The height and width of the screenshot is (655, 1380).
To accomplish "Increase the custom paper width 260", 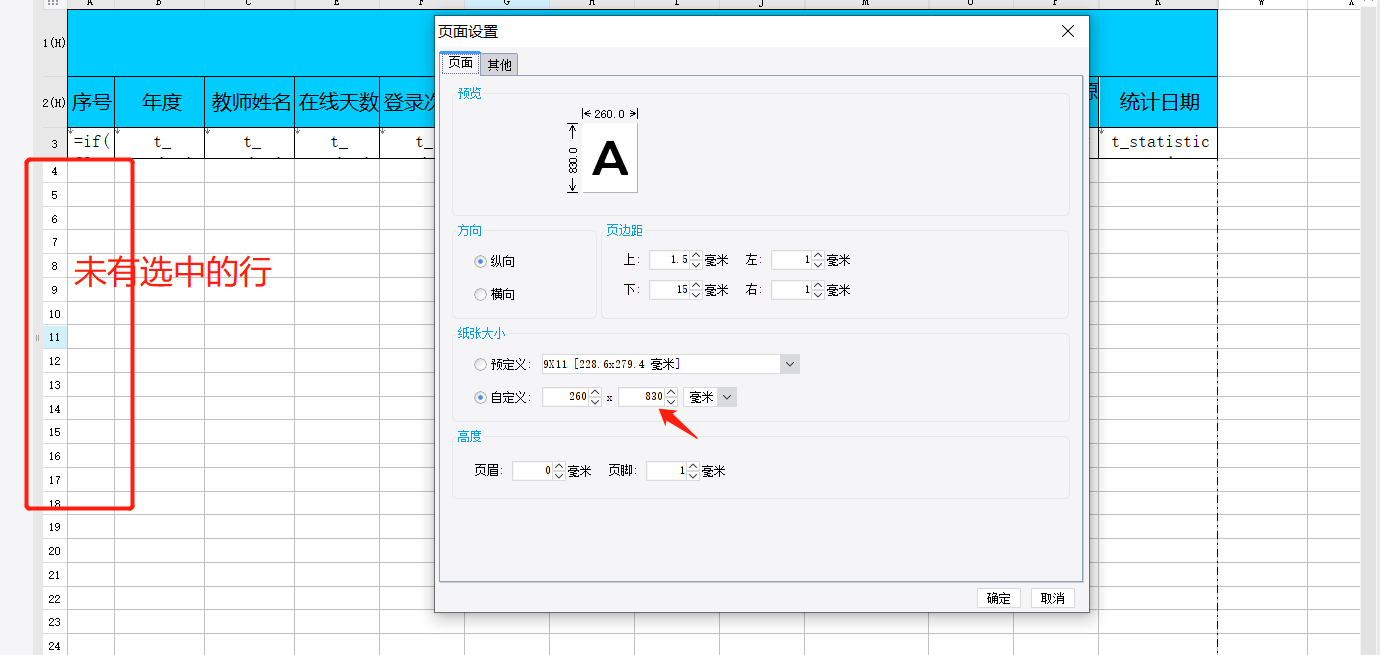I will point(595,393).
